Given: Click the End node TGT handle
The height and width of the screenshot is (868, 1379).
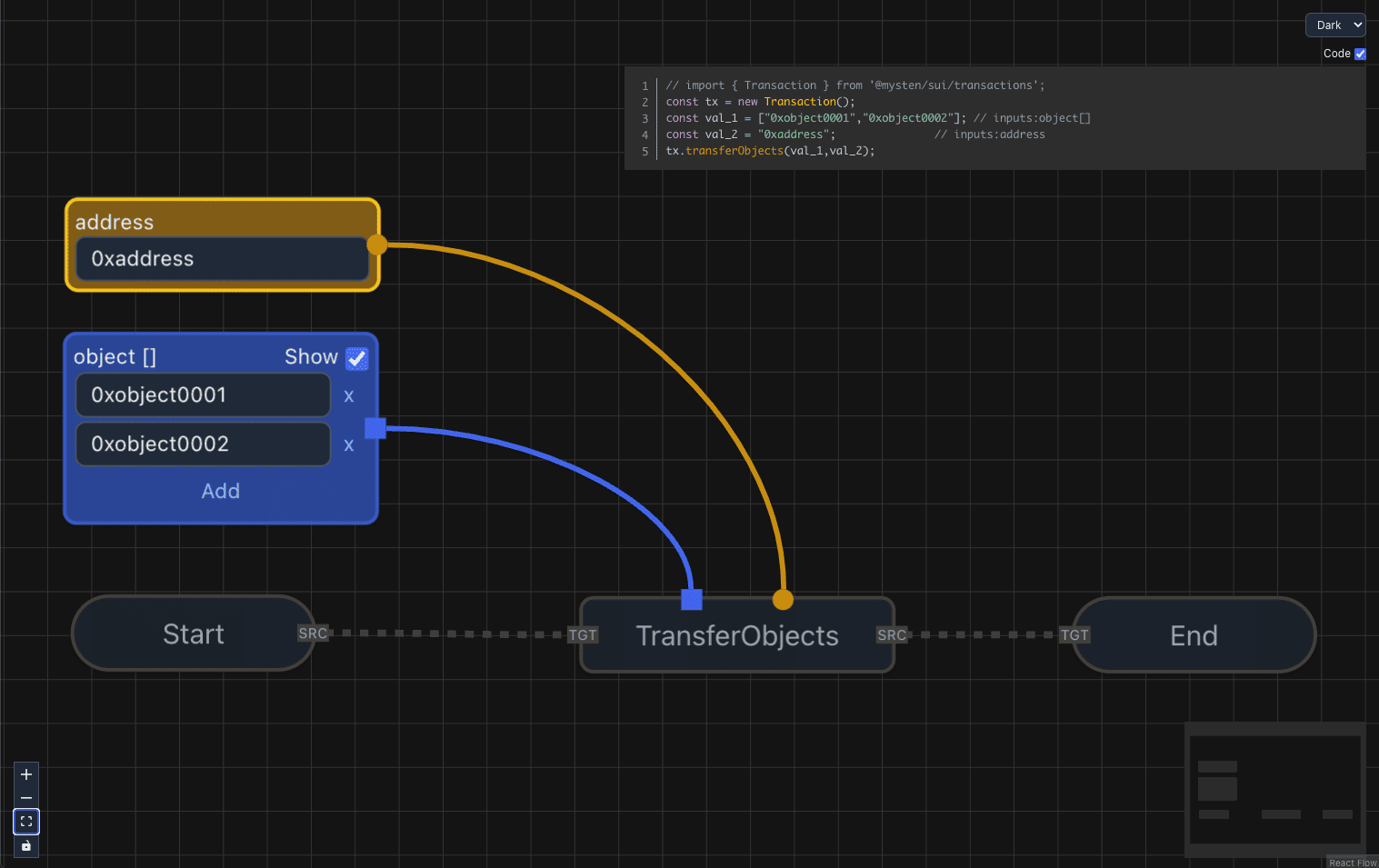Looking at the screenshot, I should pyautogui.click(x=1074, y=635).
